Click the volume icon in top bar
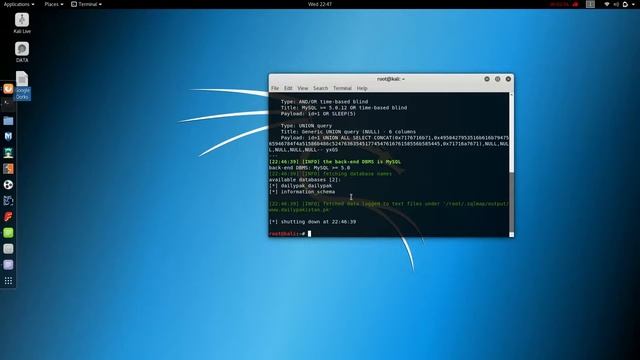Screen dimensions: 640x360 coord(616,4)
